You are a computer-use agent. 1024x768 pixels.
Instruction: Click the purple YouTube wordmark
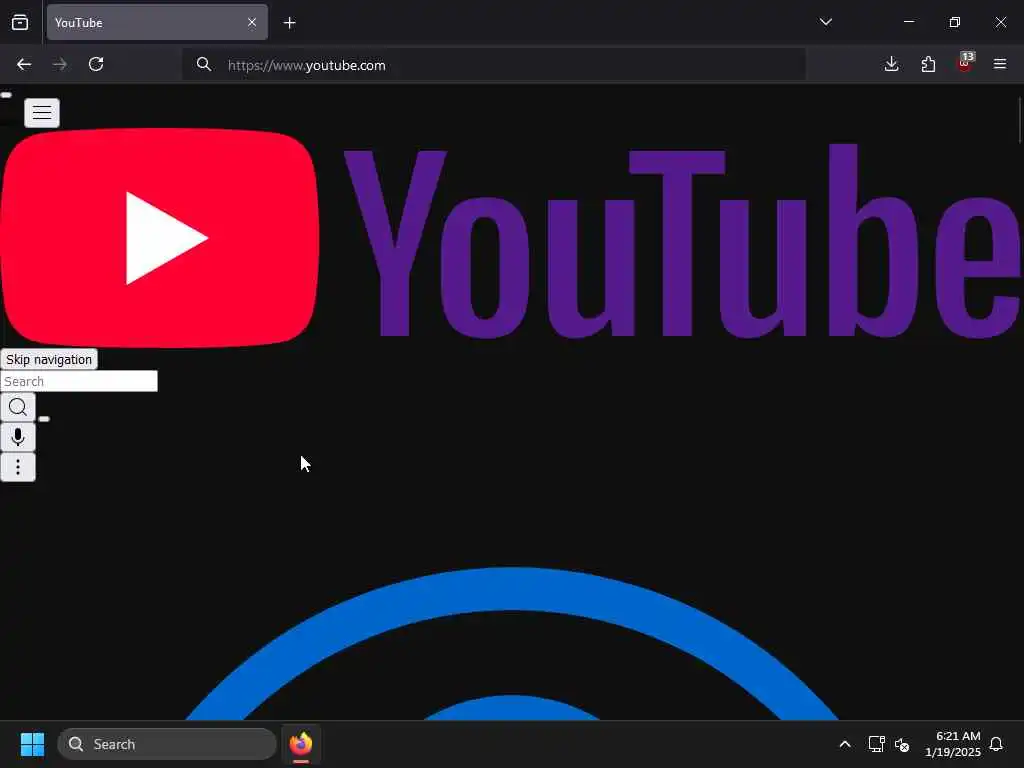(683, 241)
